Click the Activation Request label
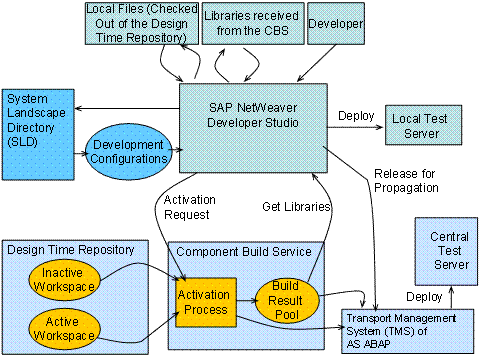Screen dimensions: 480x360 [x=190, y=207]
